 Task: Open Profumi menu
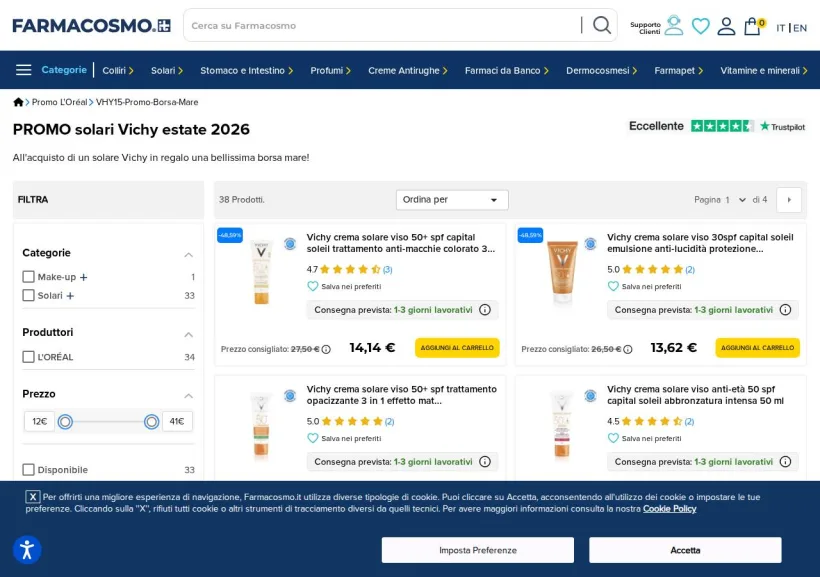point(330,71)
